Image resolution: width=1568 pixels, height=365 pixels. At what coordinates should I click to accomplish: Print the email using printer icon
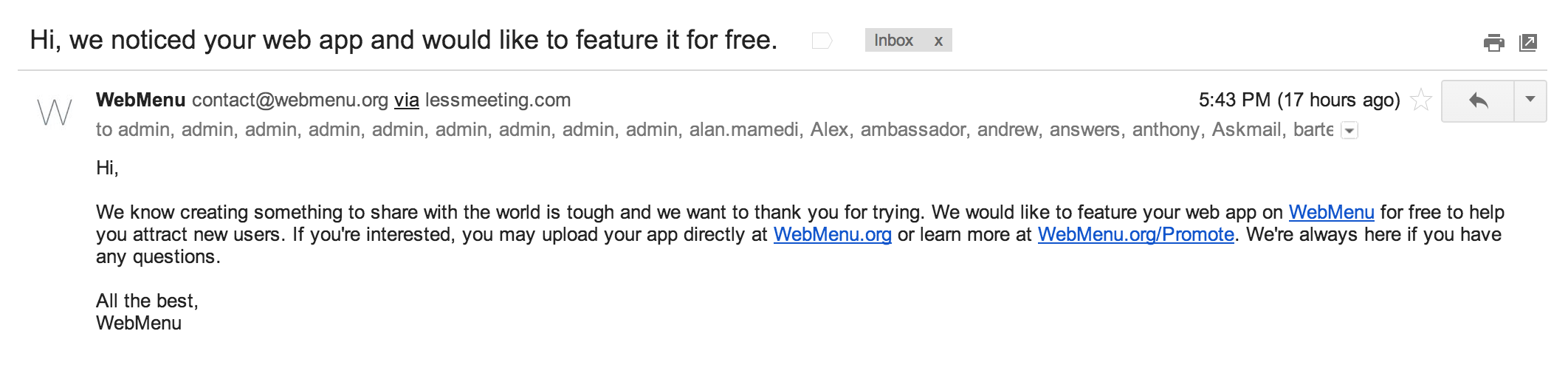click(1493, 43)
